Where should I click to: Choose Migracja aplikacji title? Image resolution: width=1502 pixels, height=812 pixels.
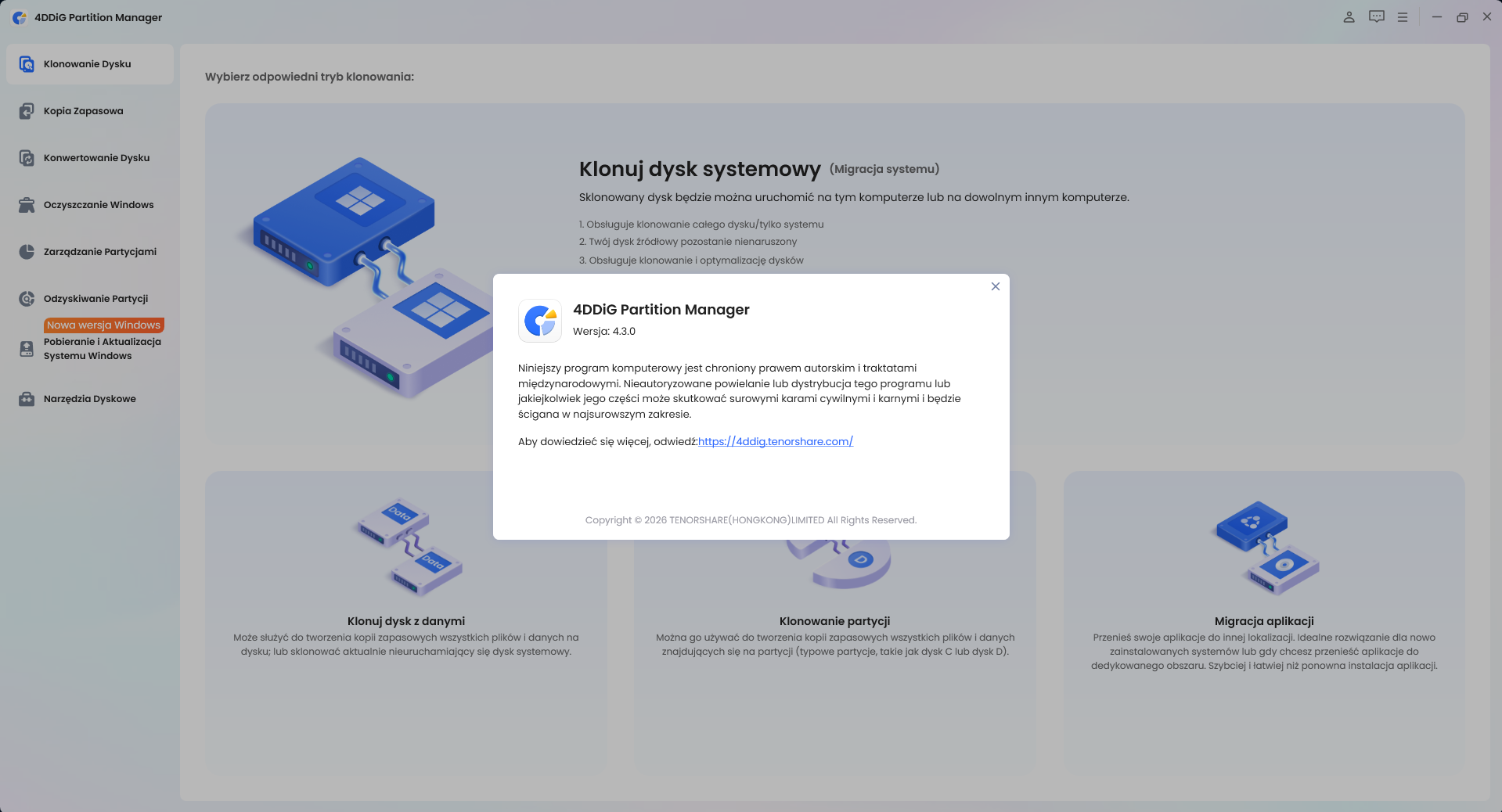(x=1264, y=621)
